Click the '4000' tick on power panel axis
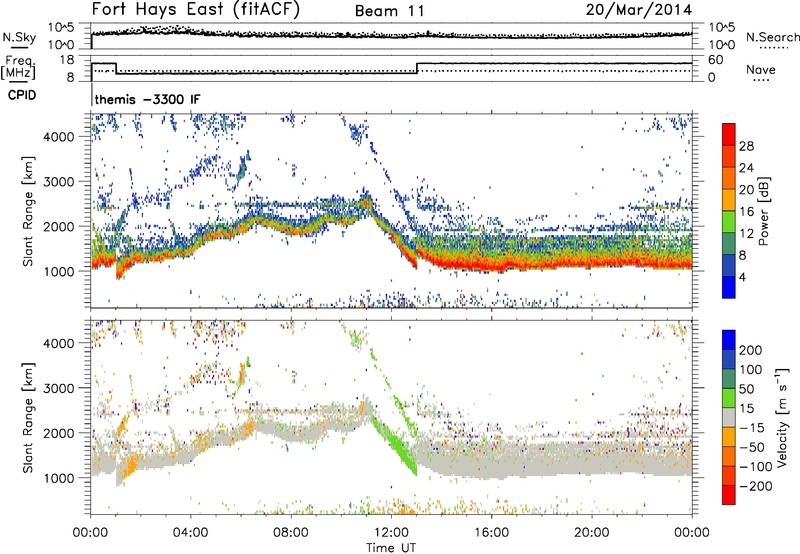This screenshot has height=554, width=800. [58, 137]
